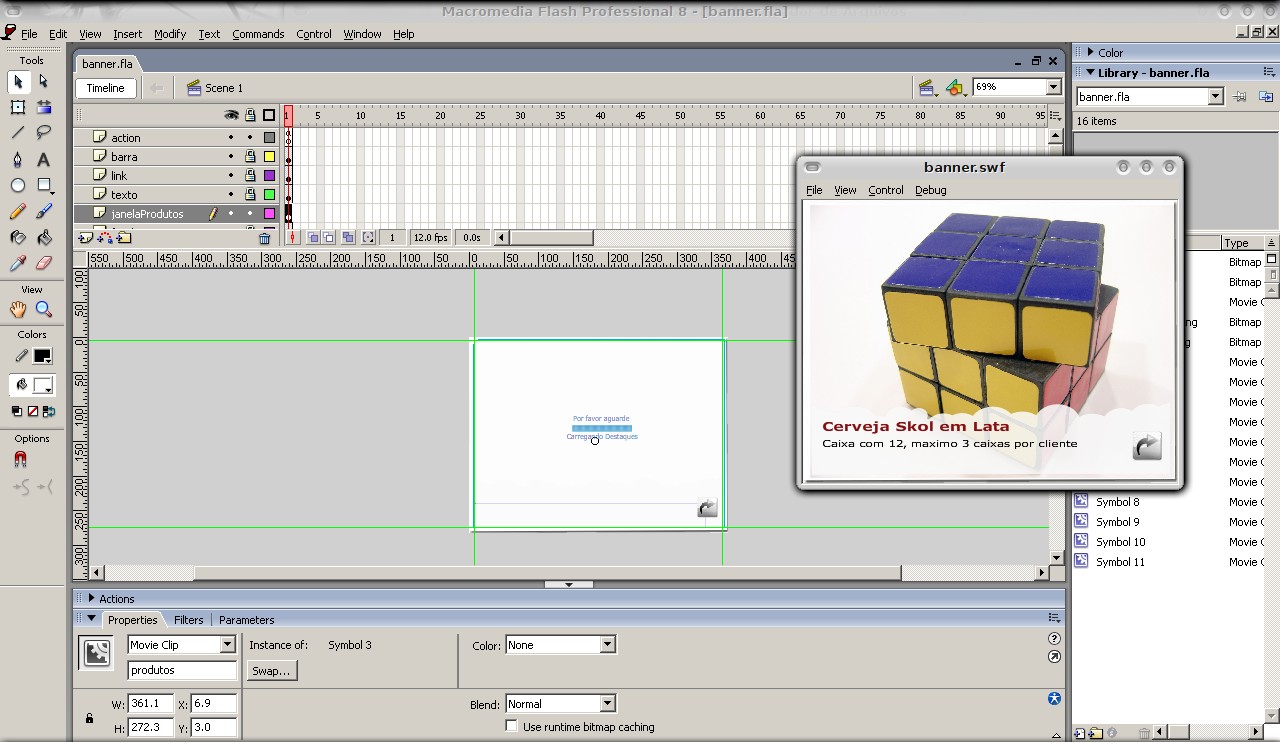Click the curved arrow button in banner.swf

(1147, 446)
